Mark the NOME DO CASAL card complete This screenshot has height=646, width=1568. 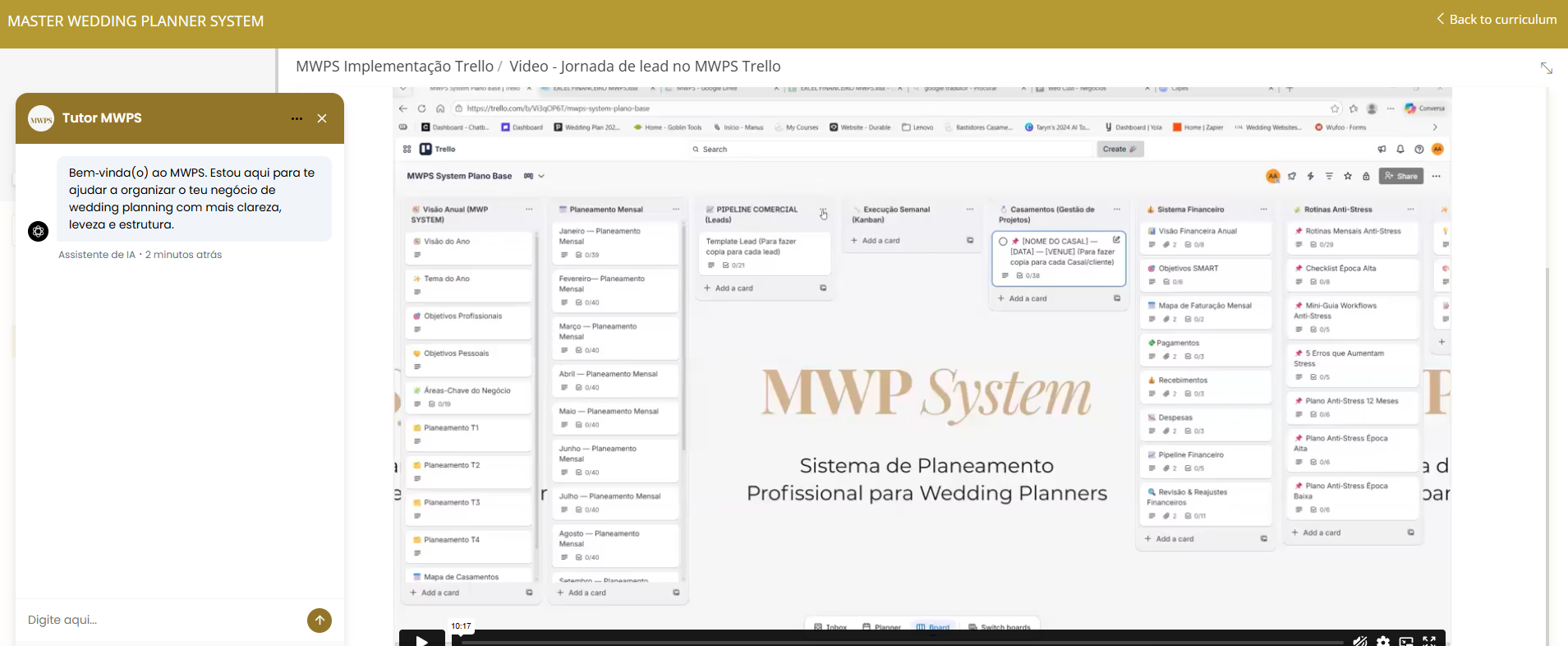pos(1003,242)
